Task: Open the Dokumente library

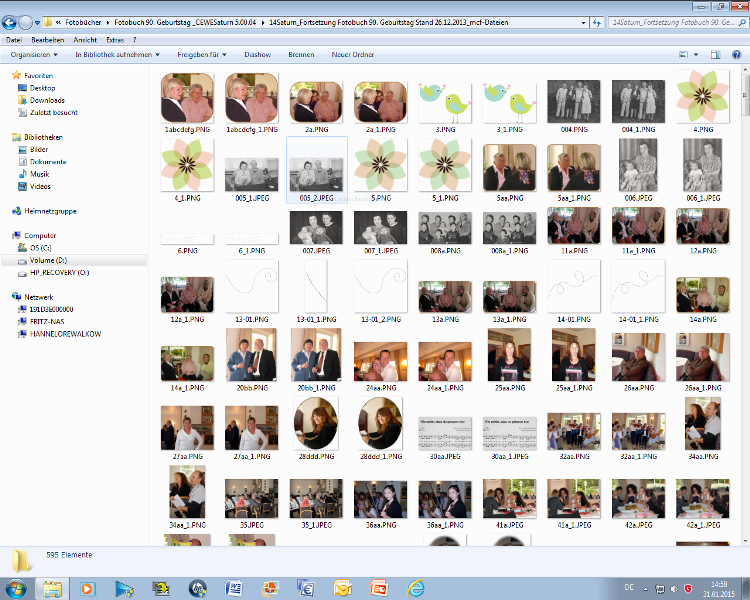Action: (x=48, y=162)
